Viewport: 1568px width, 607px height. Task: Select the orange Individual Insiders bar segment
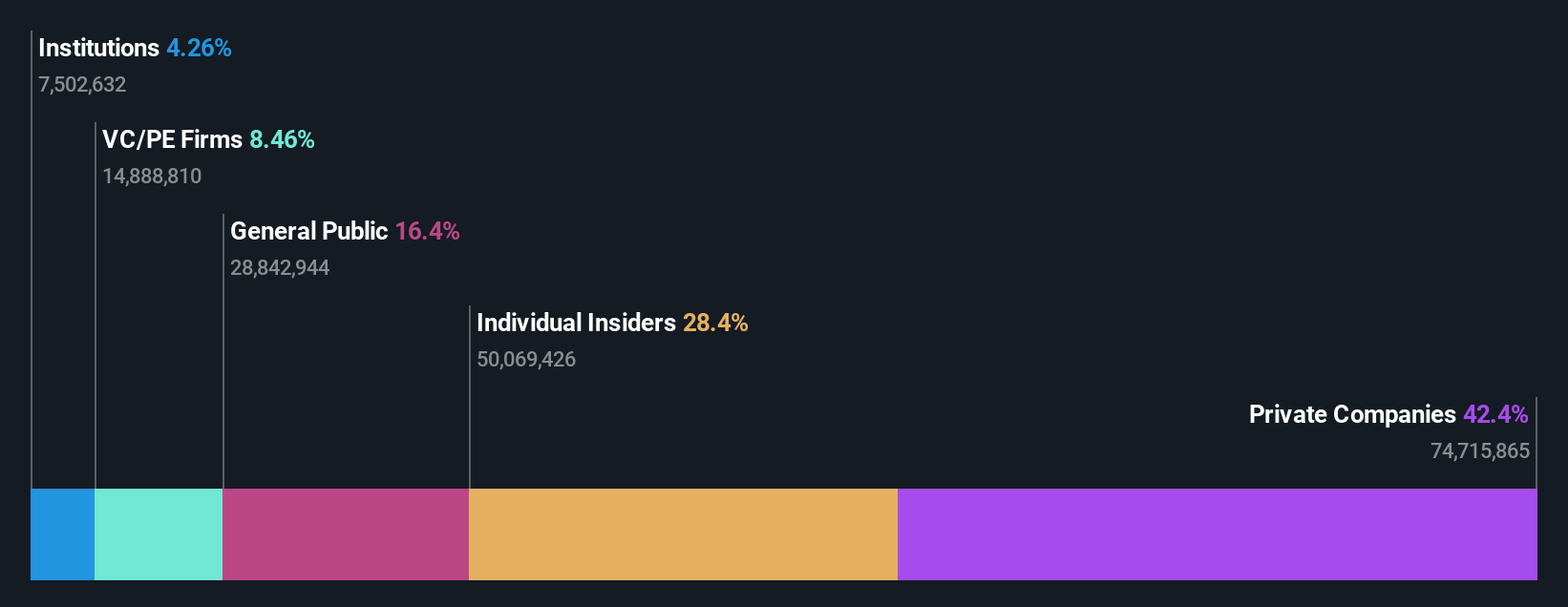point(684,534)
